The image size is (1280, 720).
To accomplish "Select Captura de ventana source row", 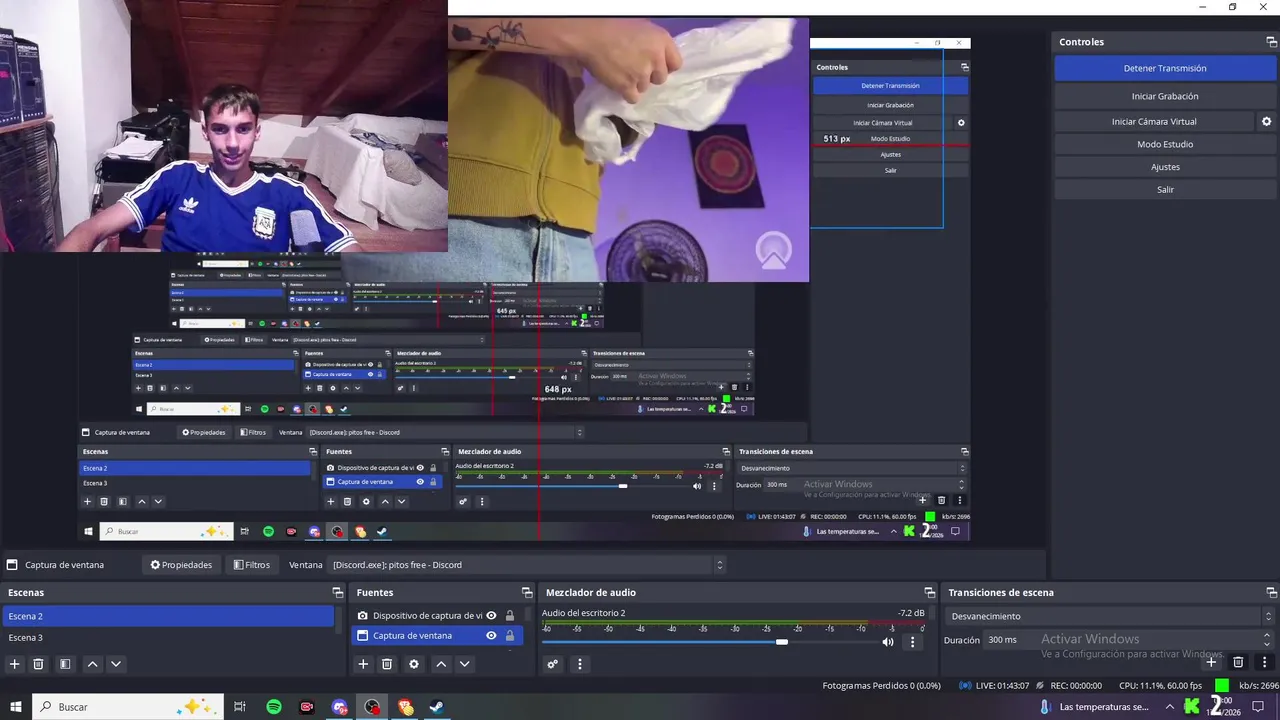I will [438, 636].
